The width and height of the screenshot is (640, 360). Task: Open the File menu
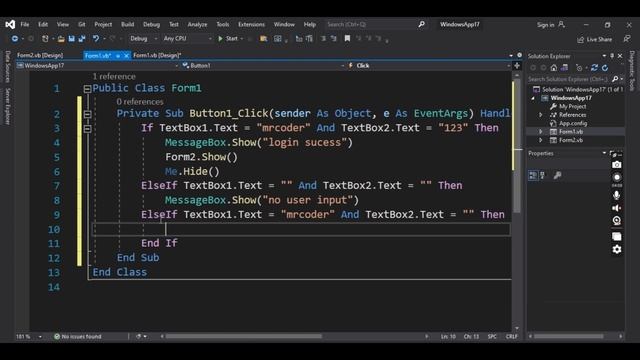click(x=25, y=24)
